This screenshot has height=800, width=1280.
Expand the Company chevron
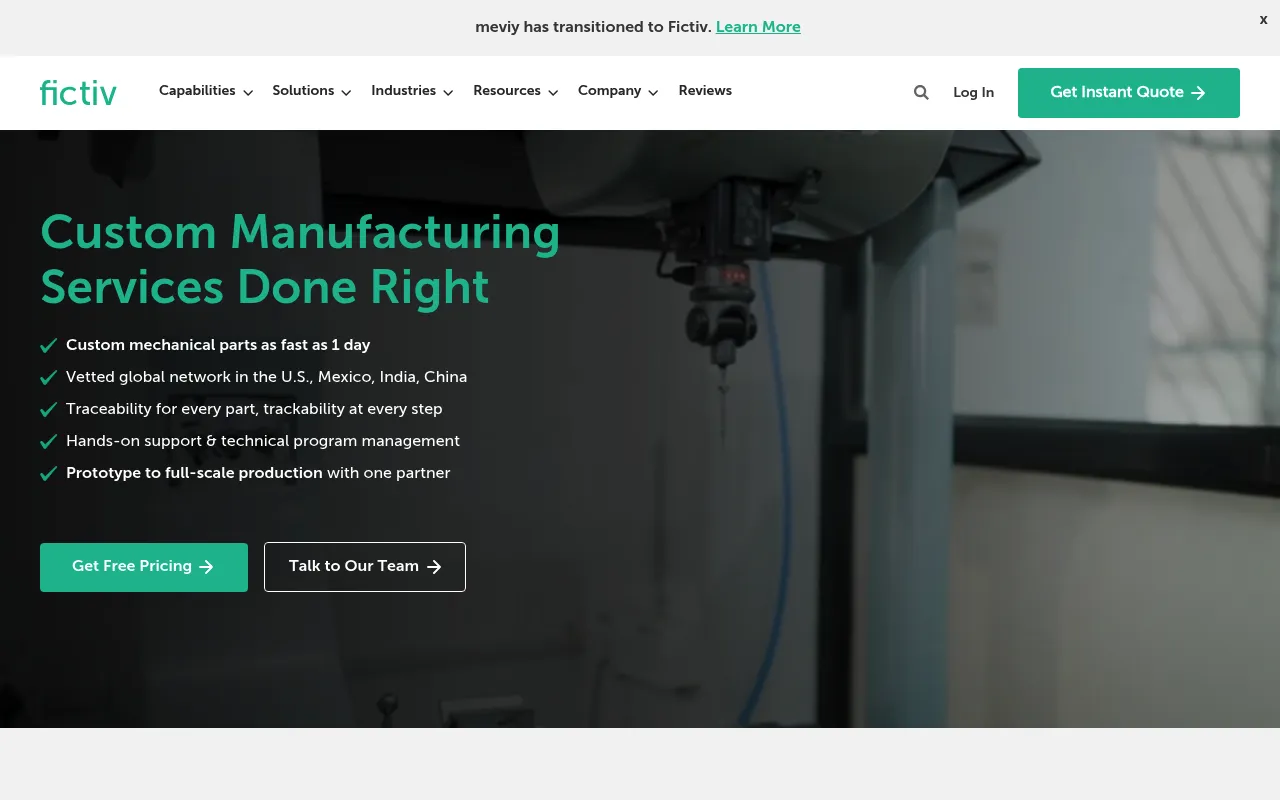click(653, 92)
